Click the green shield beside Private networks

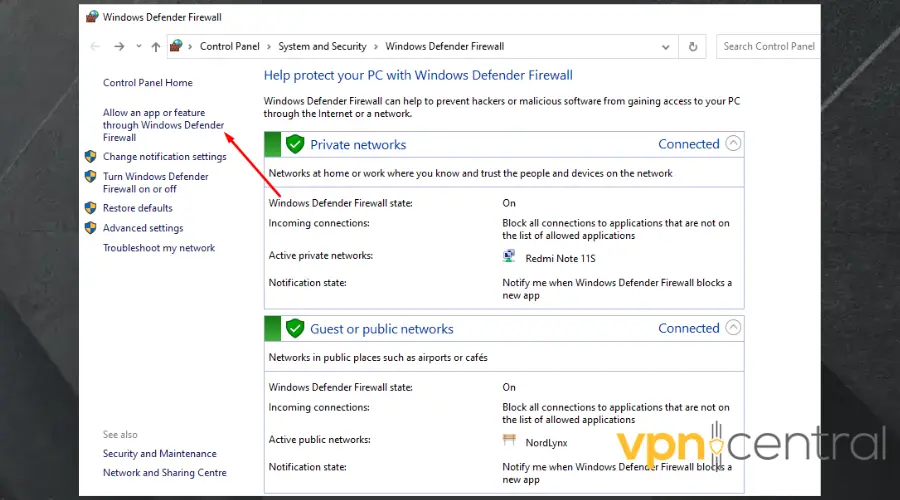[x=294, y=144]
